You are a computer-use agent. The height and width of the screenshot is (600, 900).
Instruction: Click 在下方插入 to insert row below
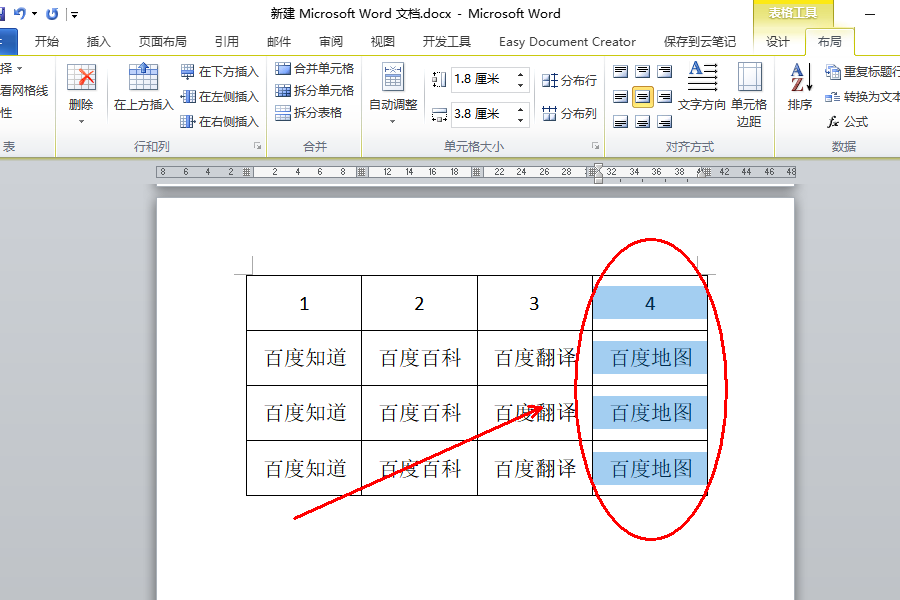(x=219, y=72)
